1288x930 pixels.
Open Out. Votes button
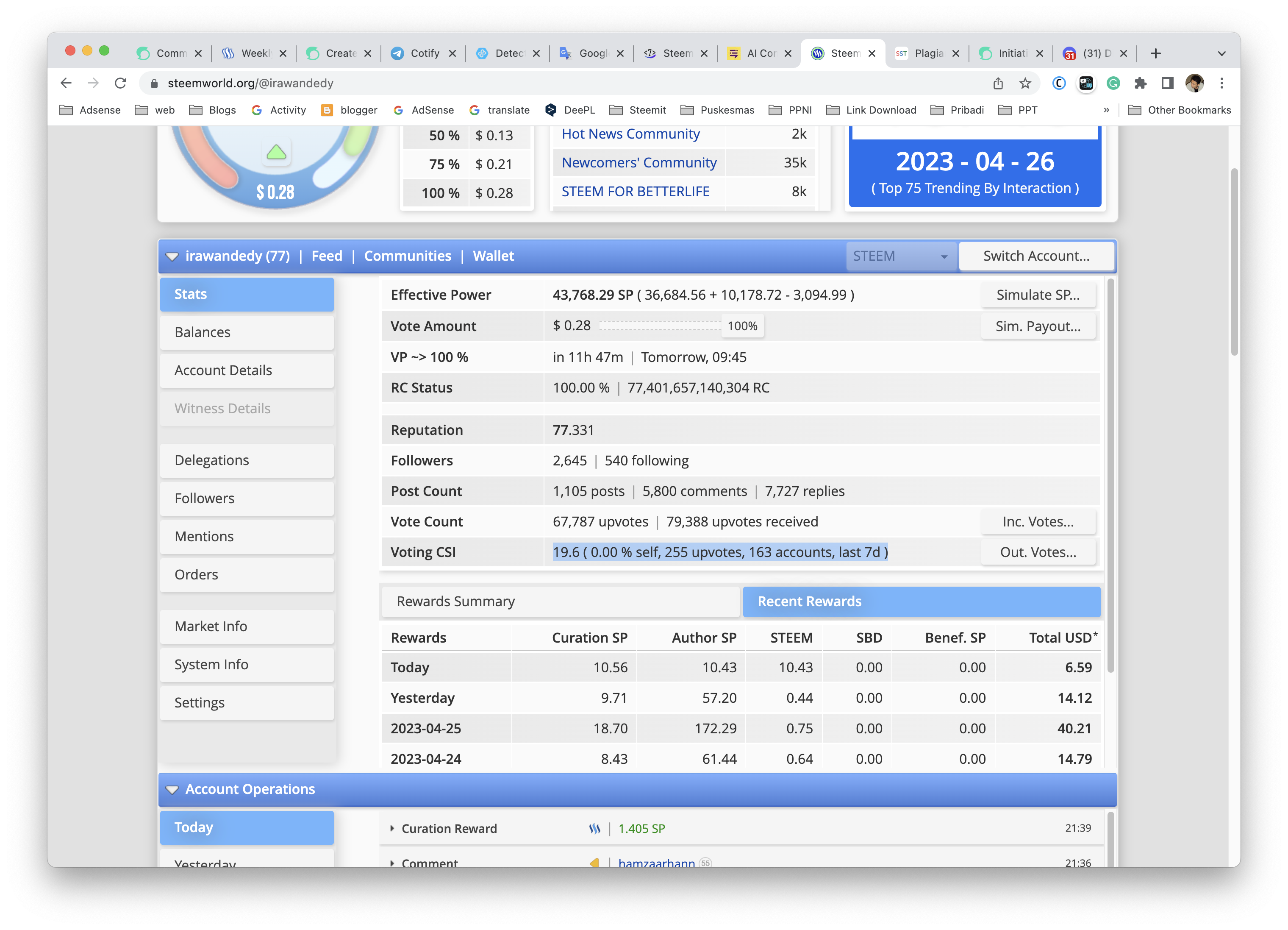[x=1038, y=552]
